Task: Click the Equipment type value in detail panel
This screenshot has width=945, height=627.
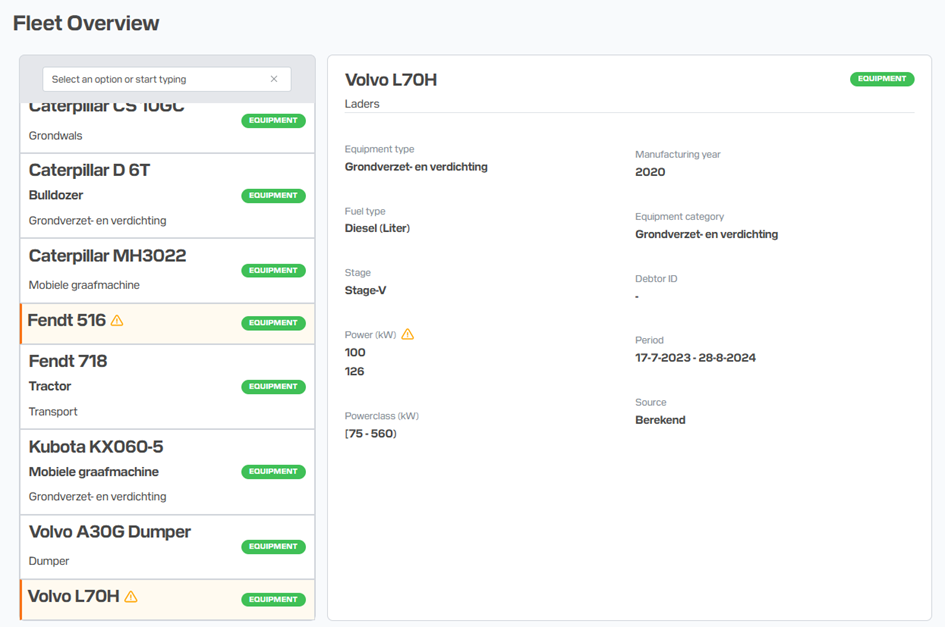Action: point(416,167)
